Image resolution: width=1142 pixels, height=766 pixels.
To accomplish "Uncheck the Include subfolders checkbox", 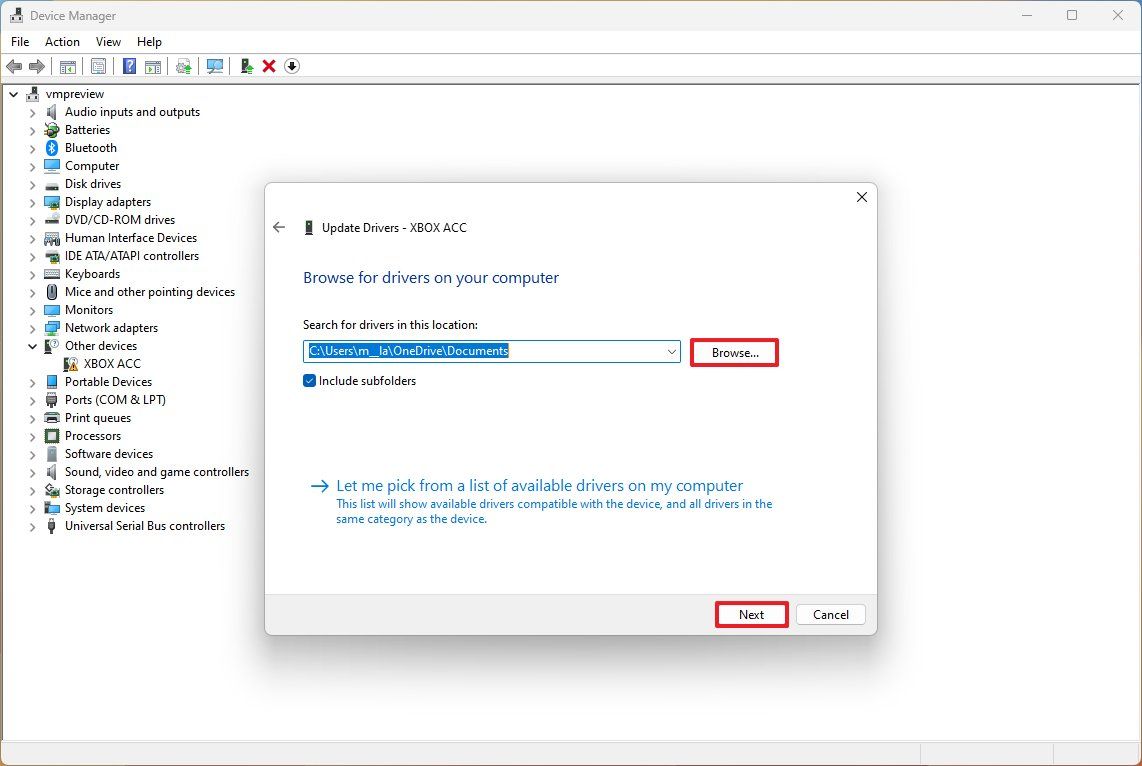I will pyautogui.click(x=309, y=380).
